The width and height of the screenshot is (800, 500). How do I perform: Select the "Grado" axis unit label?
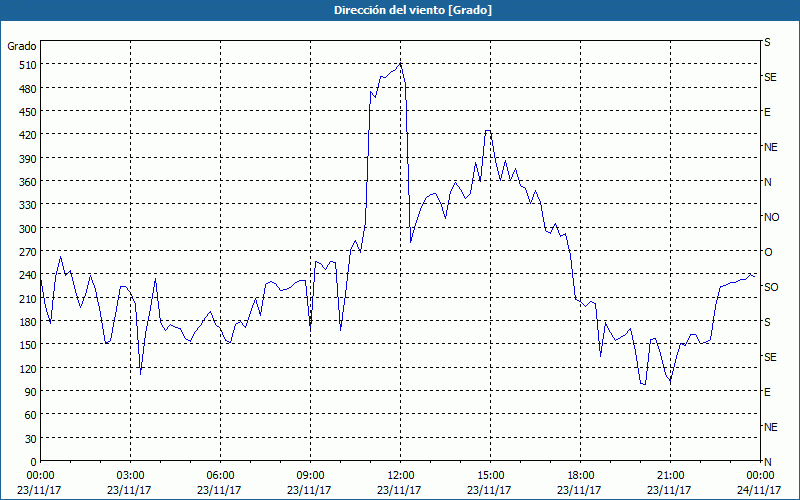[x=22, y=46]
